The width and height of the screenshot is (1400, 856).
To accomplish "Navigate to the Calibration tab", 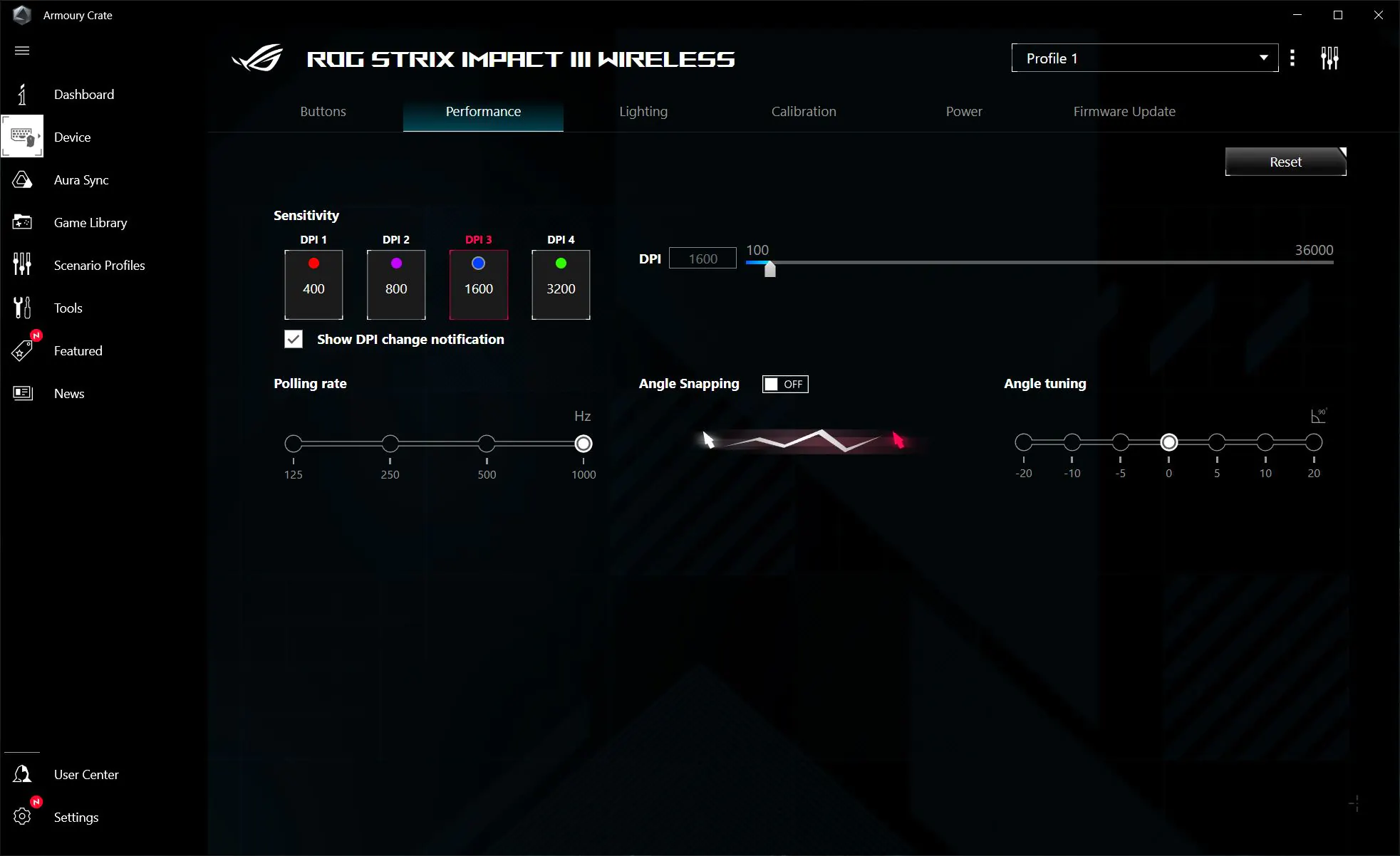I will point(803,111).
